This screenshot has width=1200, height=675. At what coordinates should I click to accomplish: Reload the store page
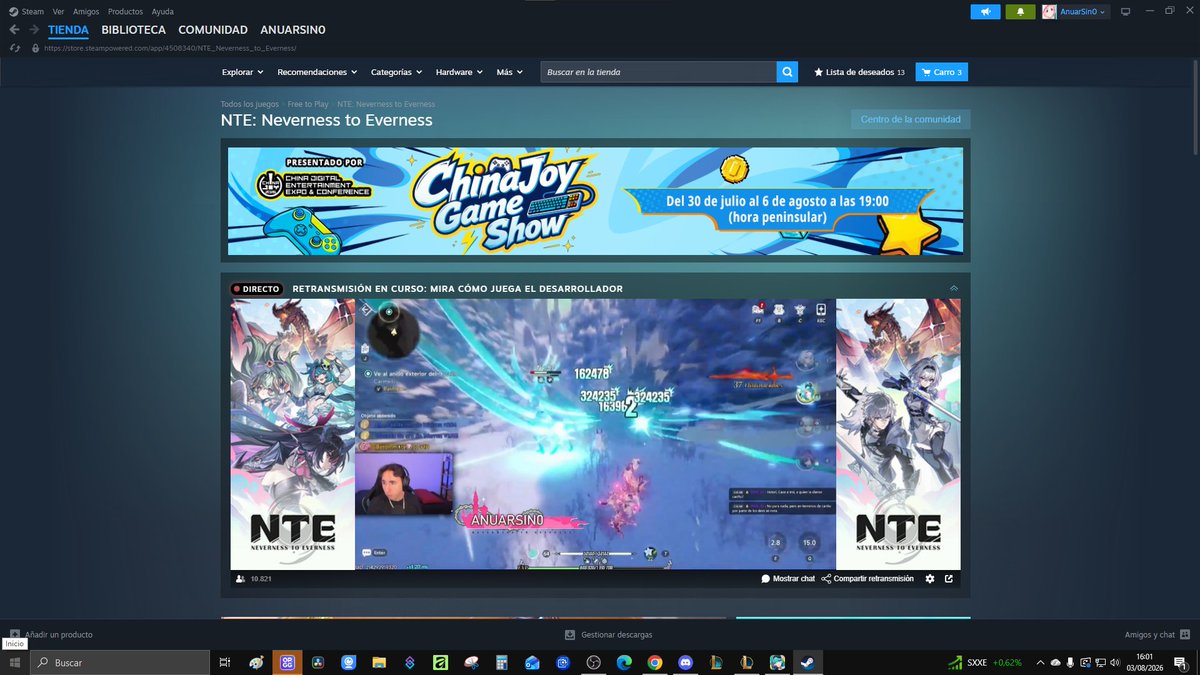point(14,47)
